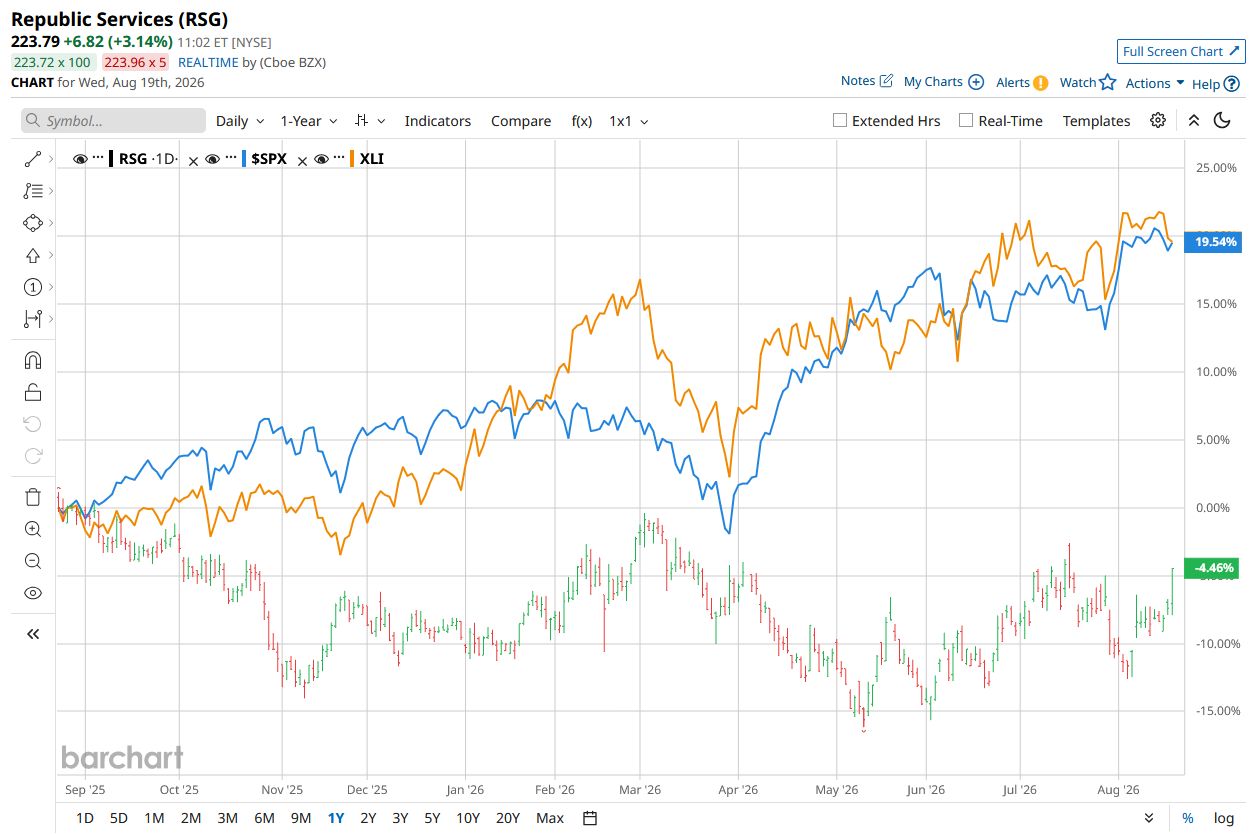This screenshot has height=834, width=1259.
Task: Add RSG to Watch list
Action: click(1087, 83)
